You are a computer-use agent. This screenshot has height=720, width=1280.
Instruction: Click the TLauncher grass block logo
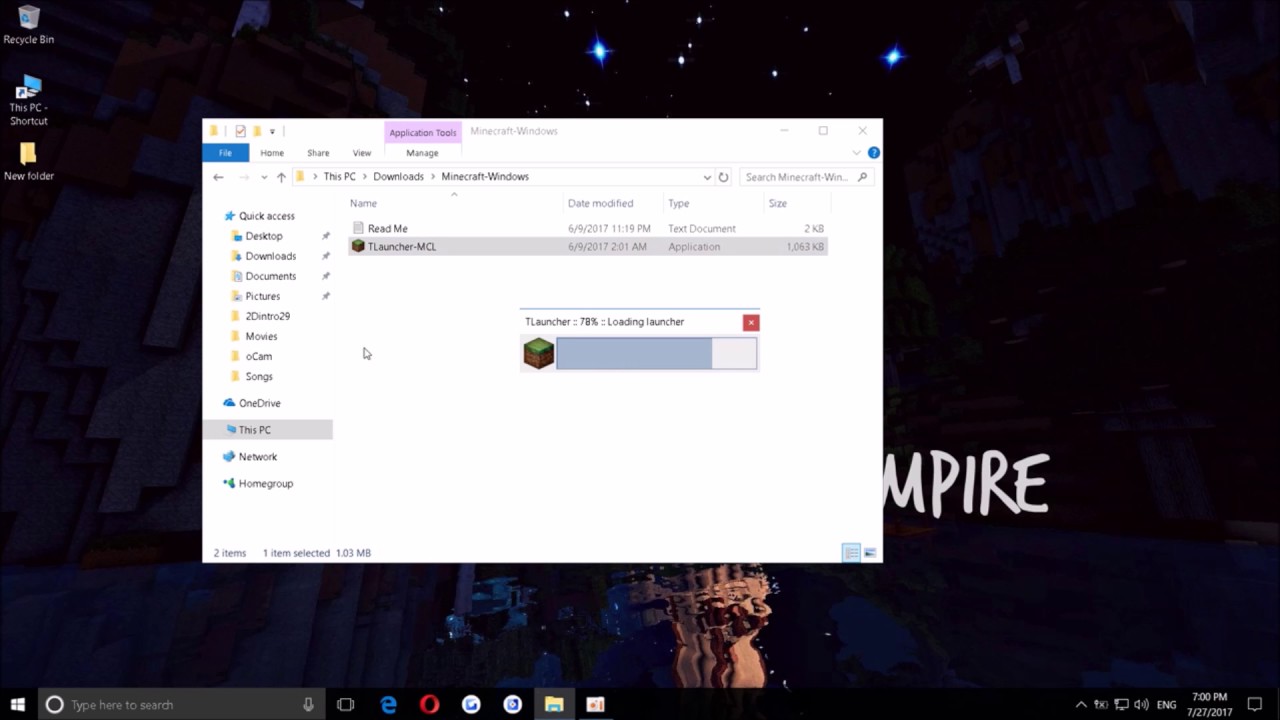pos(538,353)
